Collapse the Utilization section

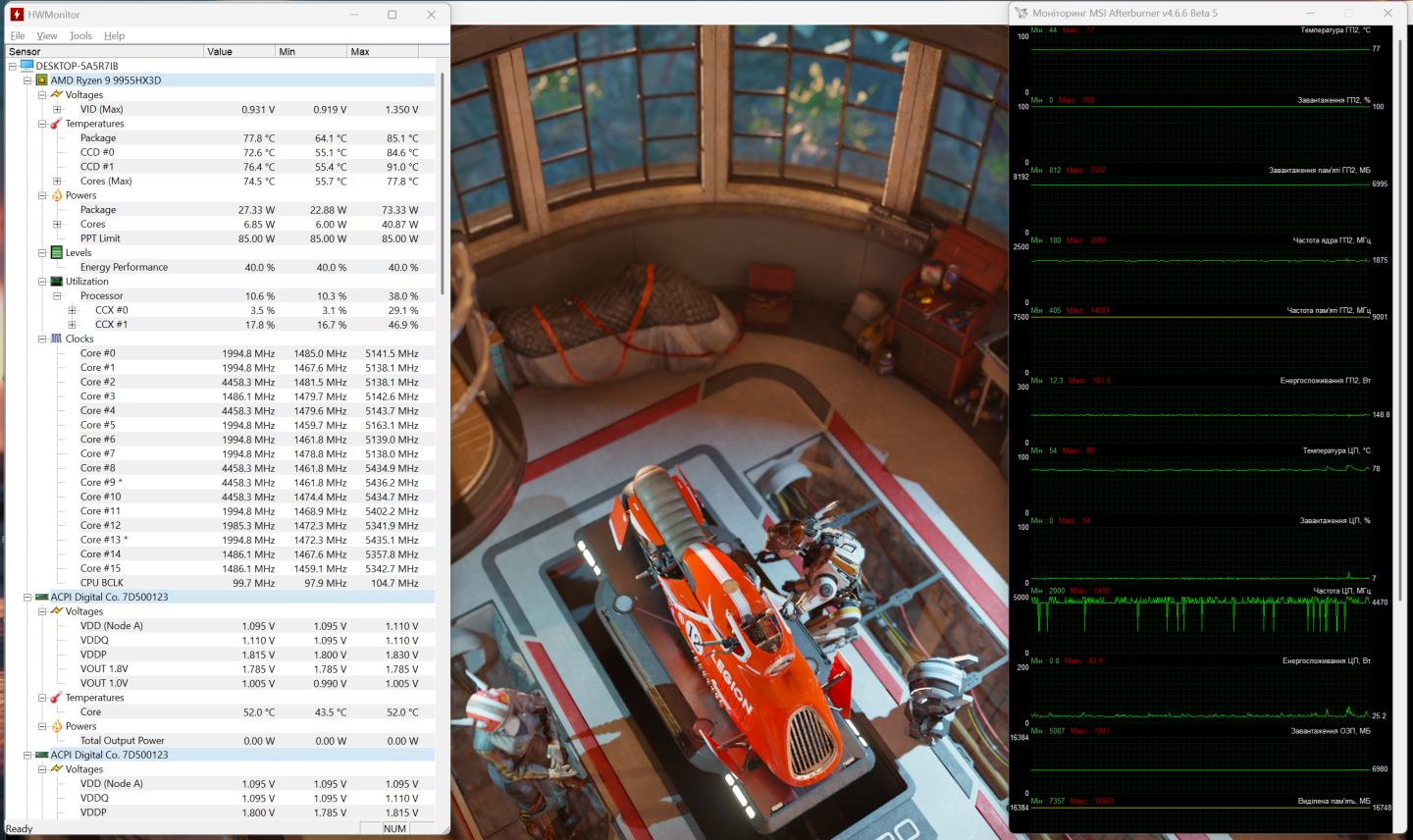click(42, 282)
